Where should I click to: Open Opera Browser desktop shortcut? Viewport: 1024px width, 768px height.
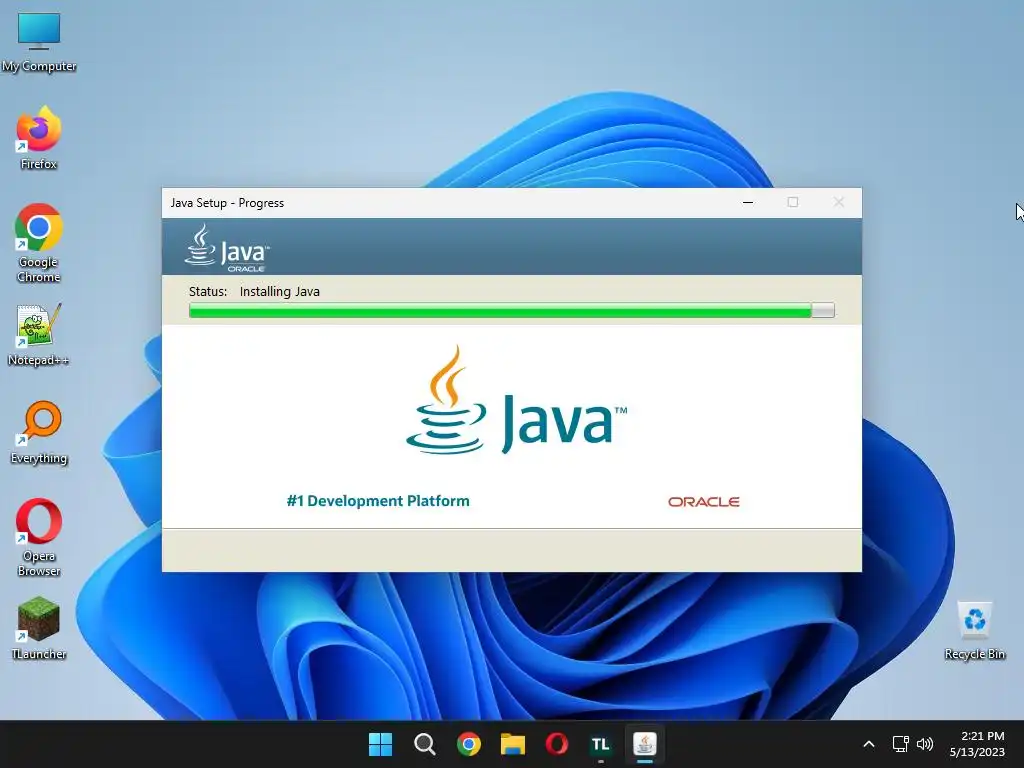point(39,537)
